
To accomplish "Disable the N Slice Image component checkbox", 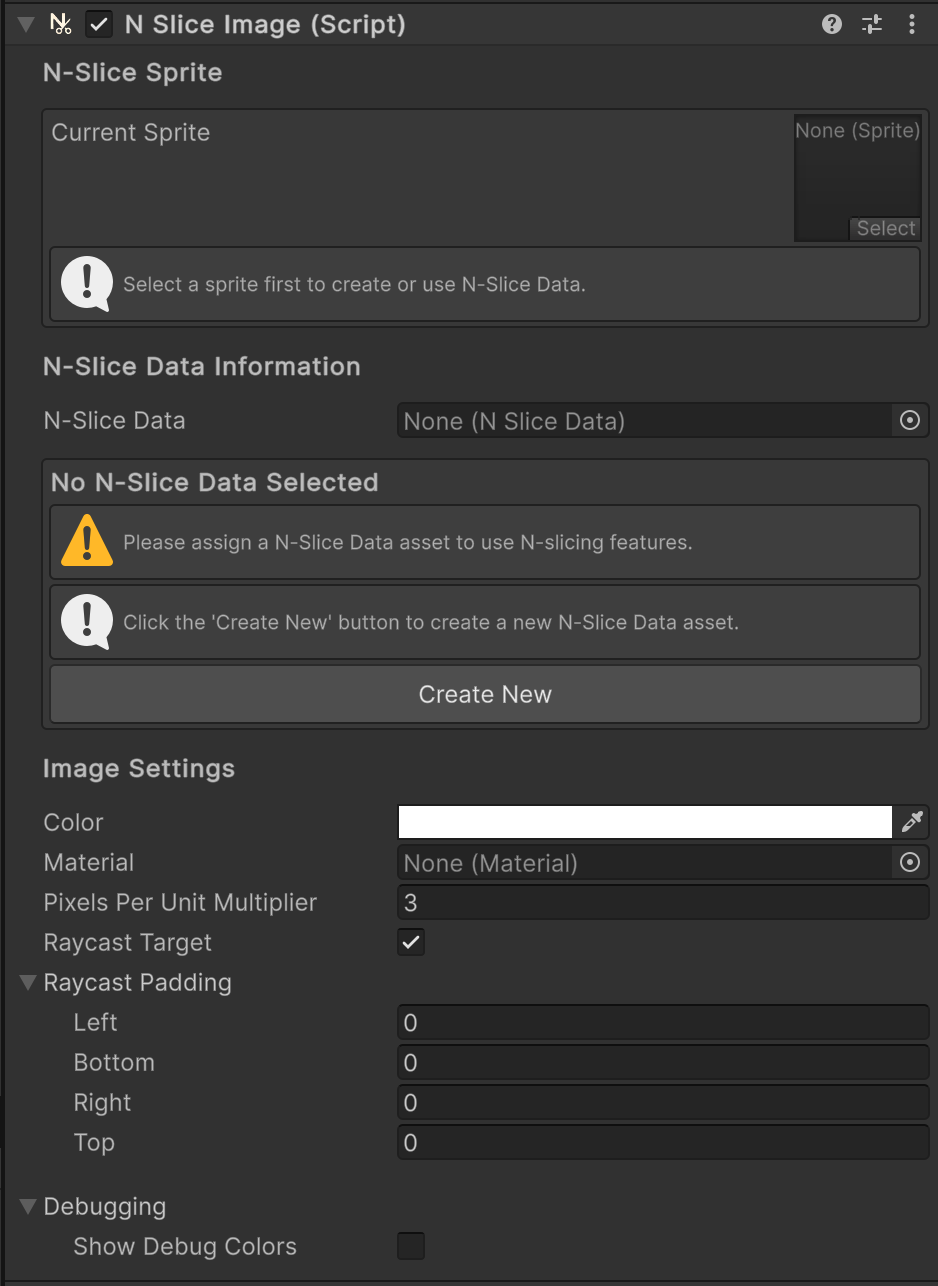I will coord(99,24).
